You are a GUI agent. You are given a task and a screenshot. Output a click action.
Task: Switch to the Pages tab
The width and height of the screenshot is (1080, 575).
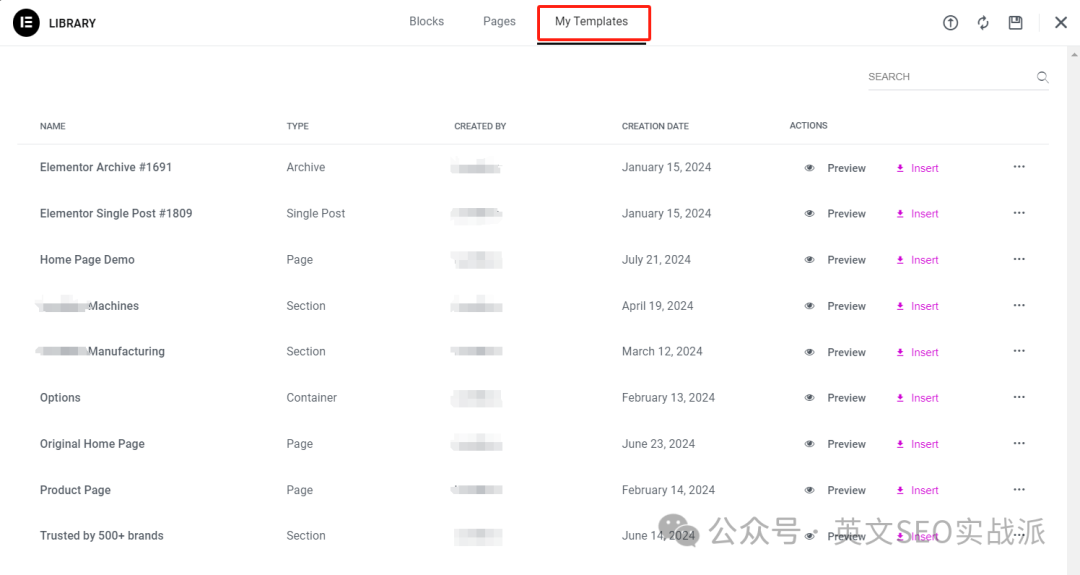click(x=499, y=21)
